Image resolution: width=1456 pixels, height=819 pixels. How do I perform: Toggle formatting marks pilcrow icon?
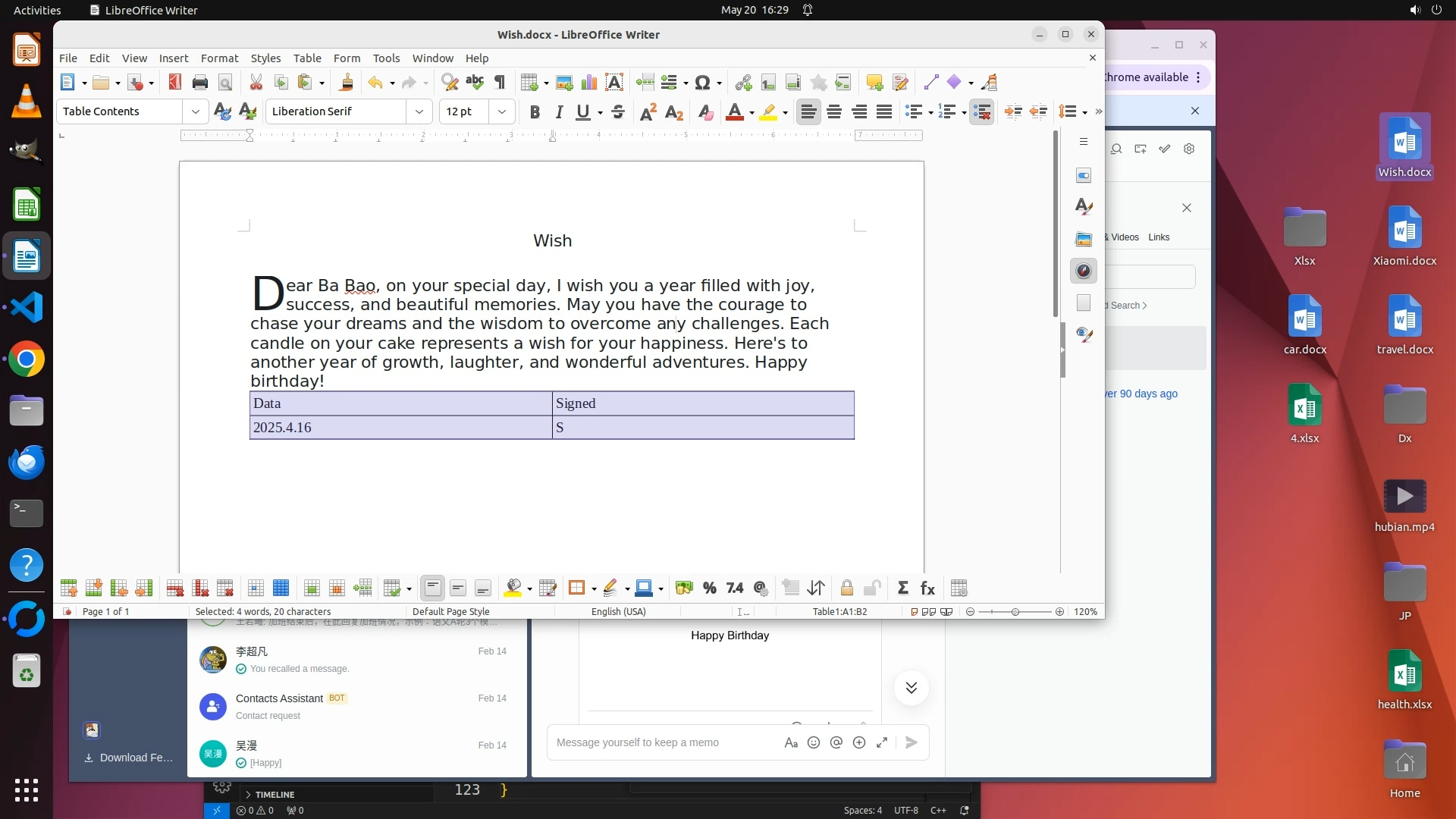tap(500, 83)
